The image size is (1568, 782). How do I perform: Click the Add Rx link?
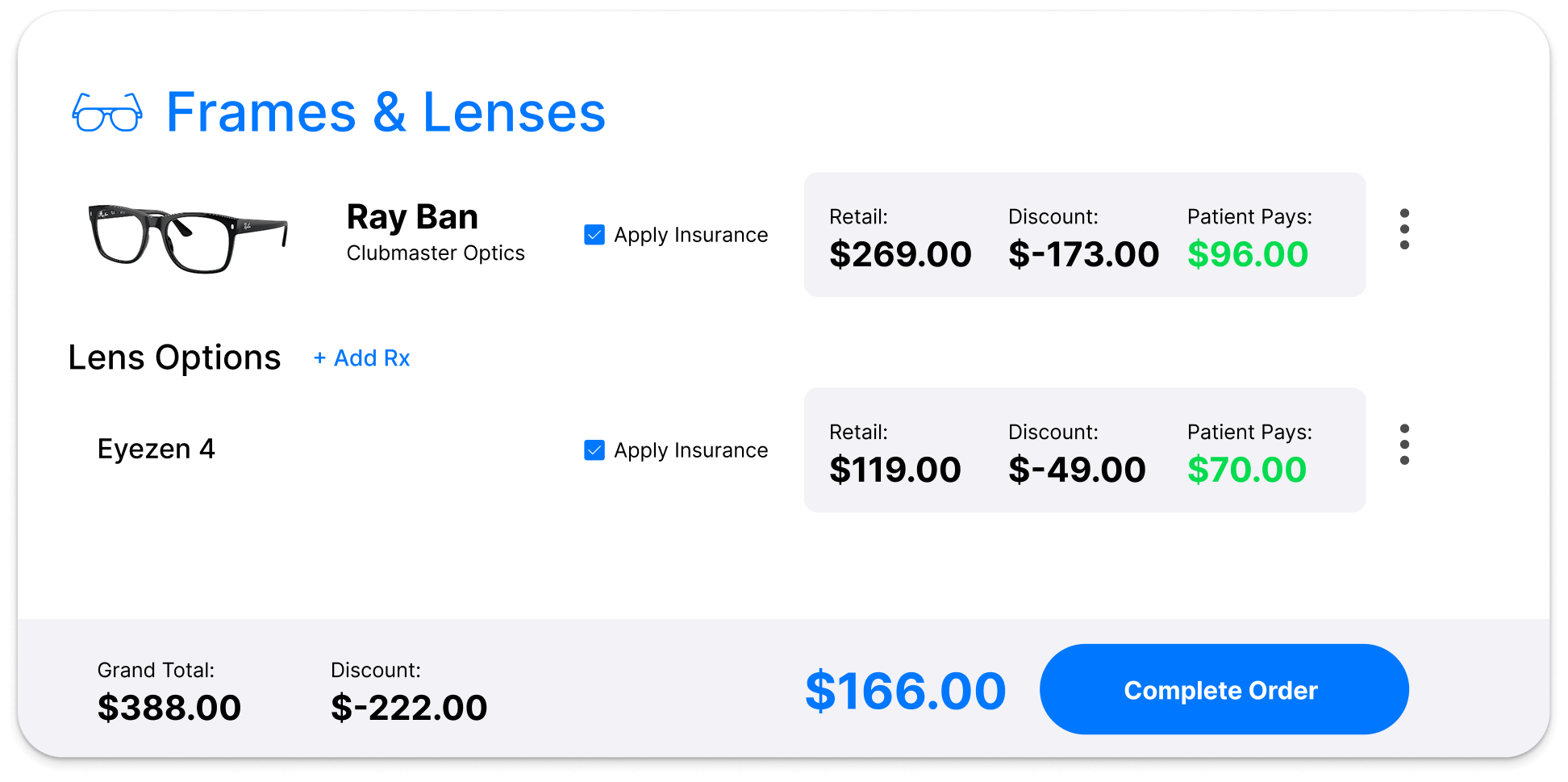[x=362, y=358]
